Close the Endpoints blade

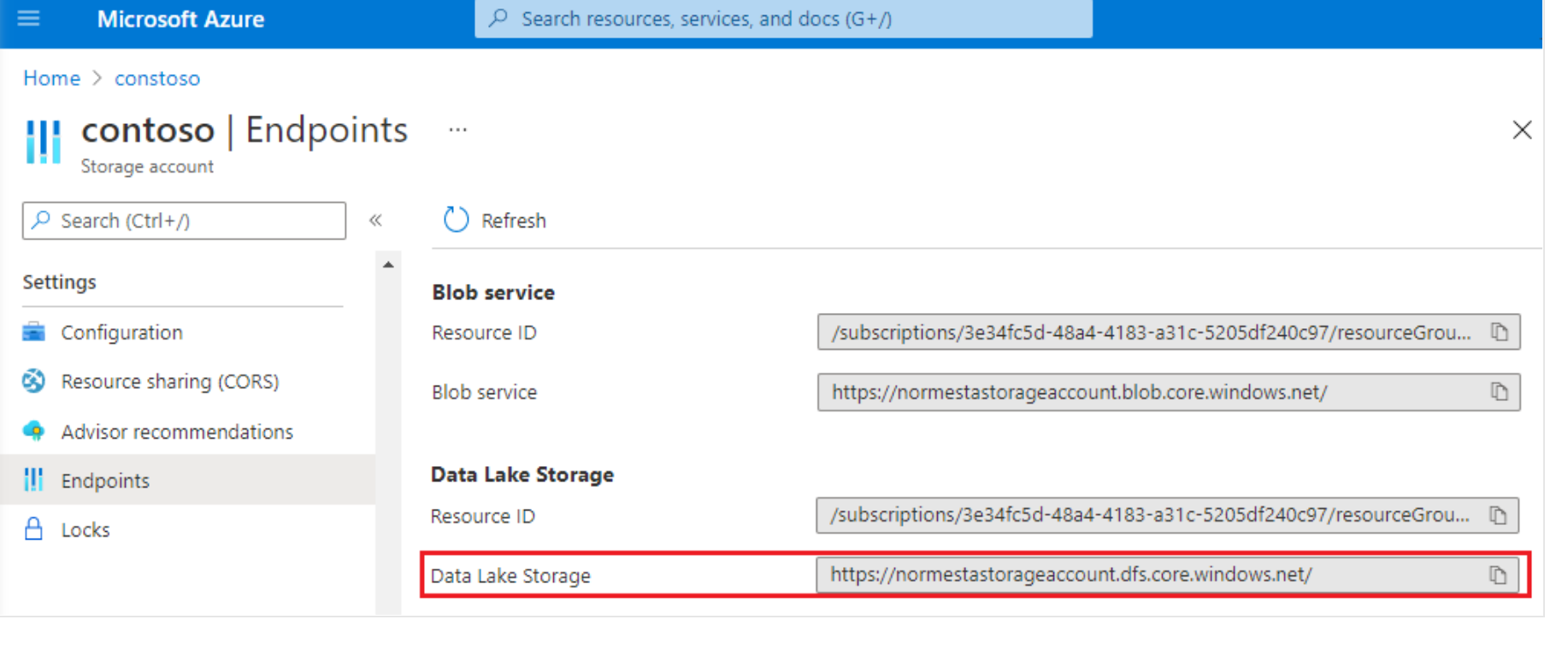pyautogui.click(x=1522, y=130)
